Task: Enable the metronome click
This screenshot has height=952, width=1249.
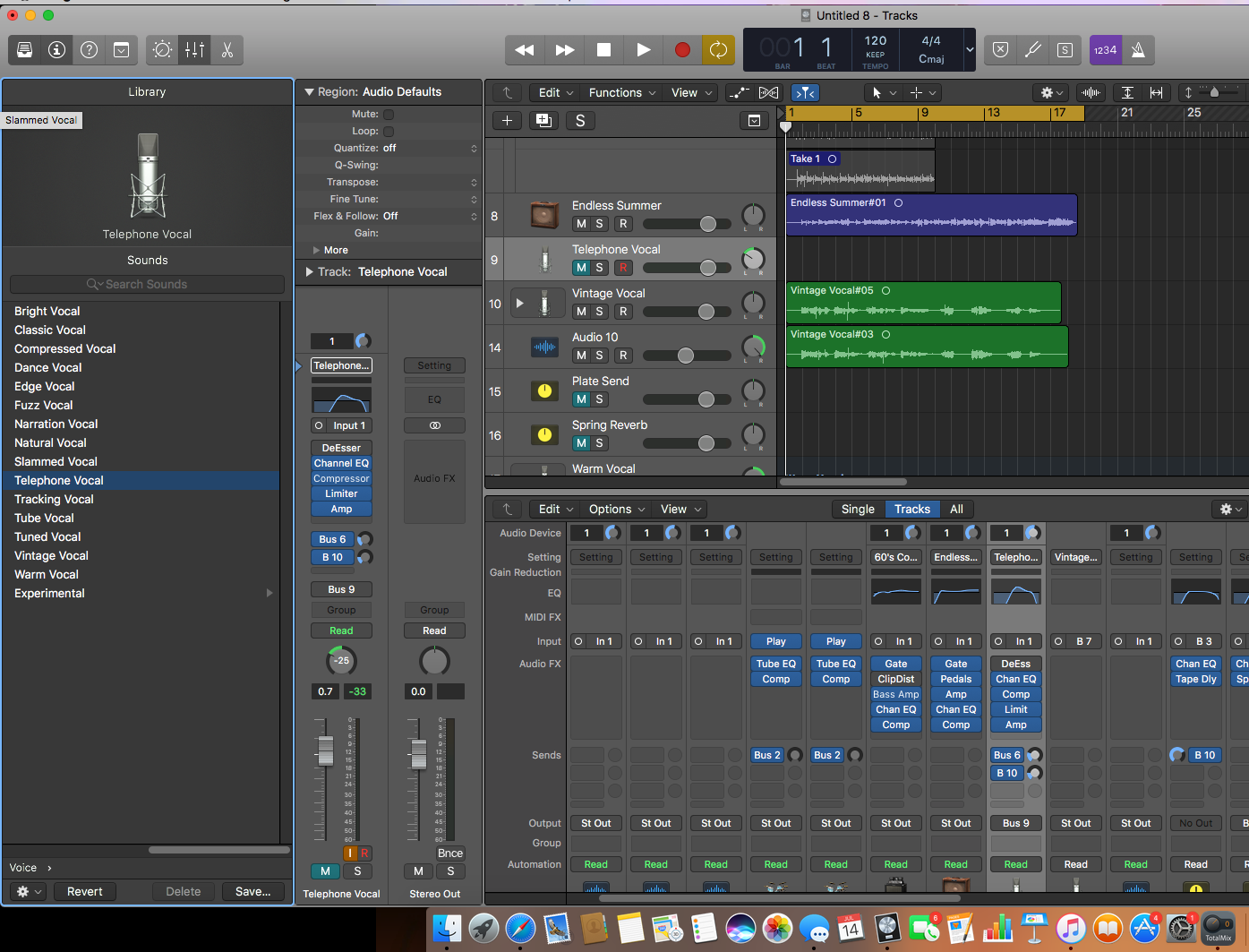Action: [1138, 50]
